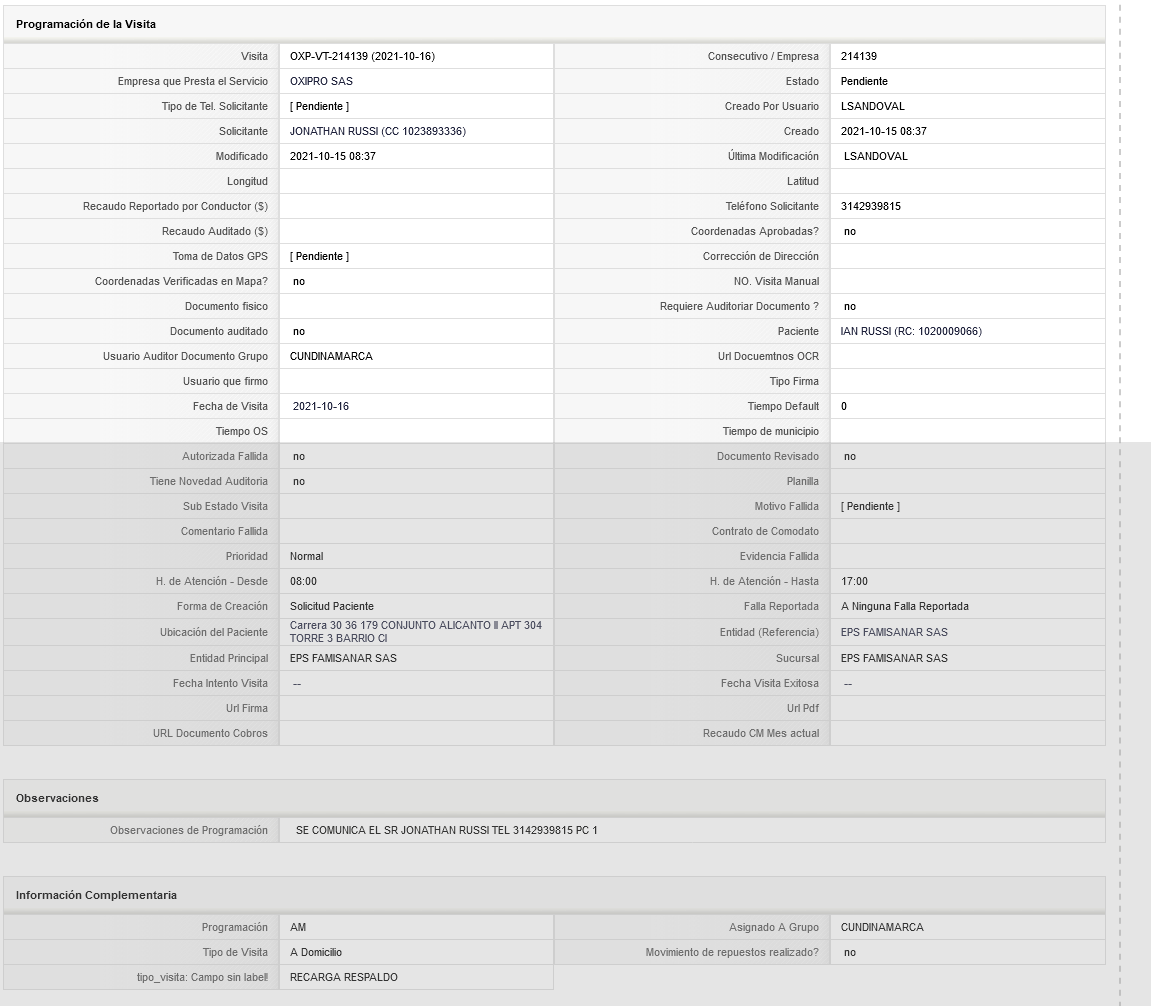Viewport: 1151px width, 1006px height.
Task: Click tipo_visita: Campo sin label text
Action: (x=203, y=977)
